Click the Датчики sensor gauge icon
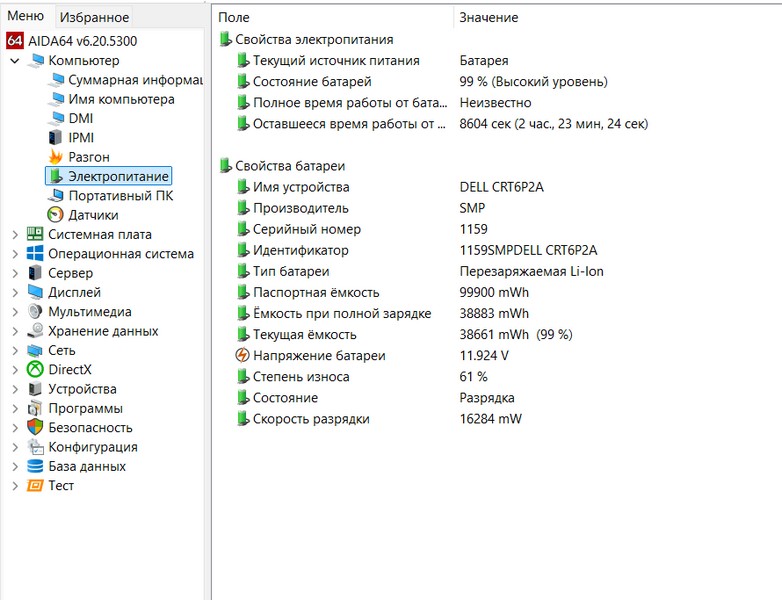 tap(56, 215)
